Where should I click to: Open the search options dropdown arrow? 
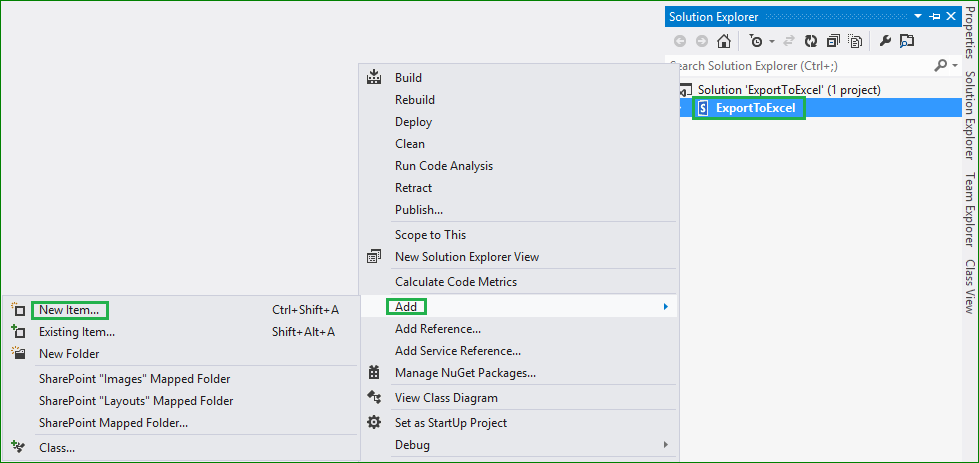(955, 66)
